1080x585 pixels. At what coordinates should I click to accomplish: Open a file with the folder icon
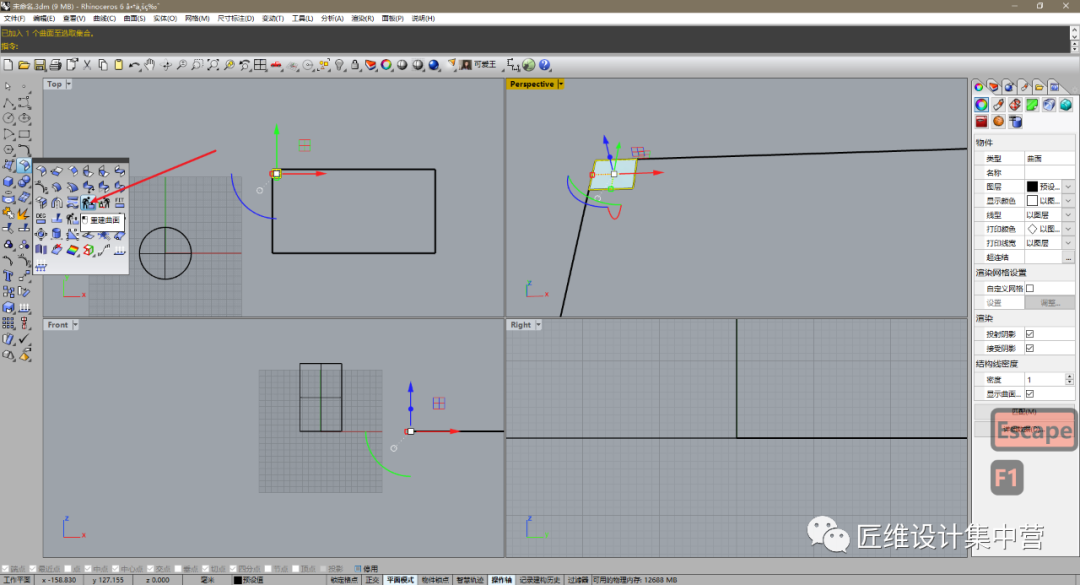point(24,65)
